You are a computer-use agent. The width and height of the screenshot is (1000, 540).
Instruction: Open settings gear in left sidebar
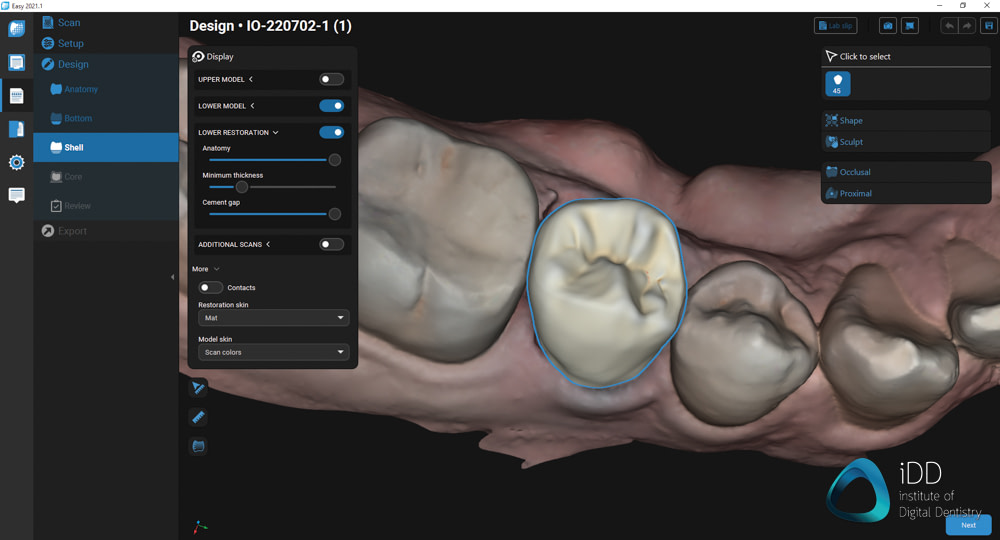point(16,162)
